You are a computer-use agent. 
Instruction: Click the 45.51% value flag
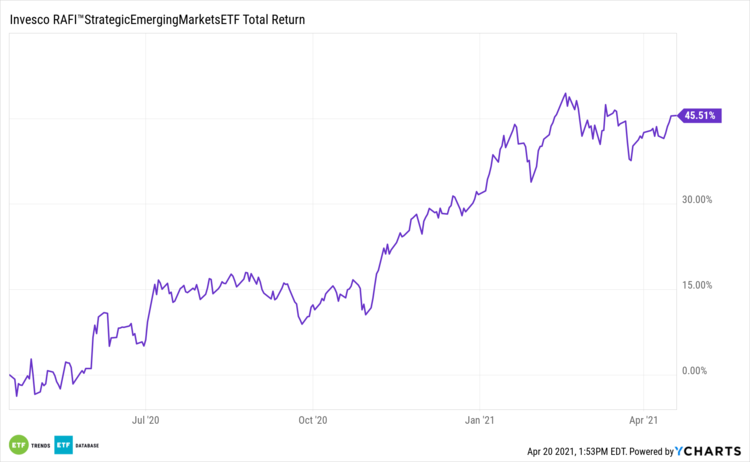coord(699,116)
